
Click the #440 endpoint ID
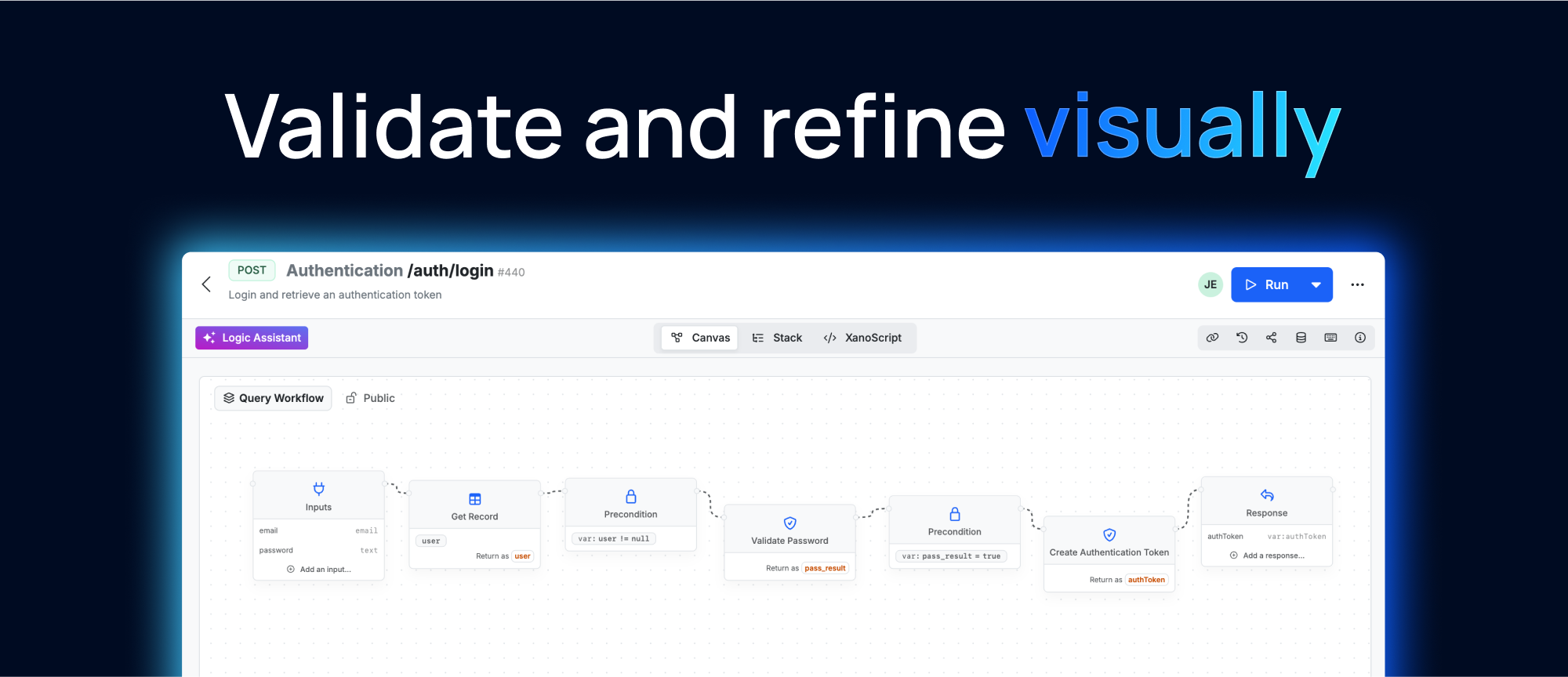click(x=511, y=272)
